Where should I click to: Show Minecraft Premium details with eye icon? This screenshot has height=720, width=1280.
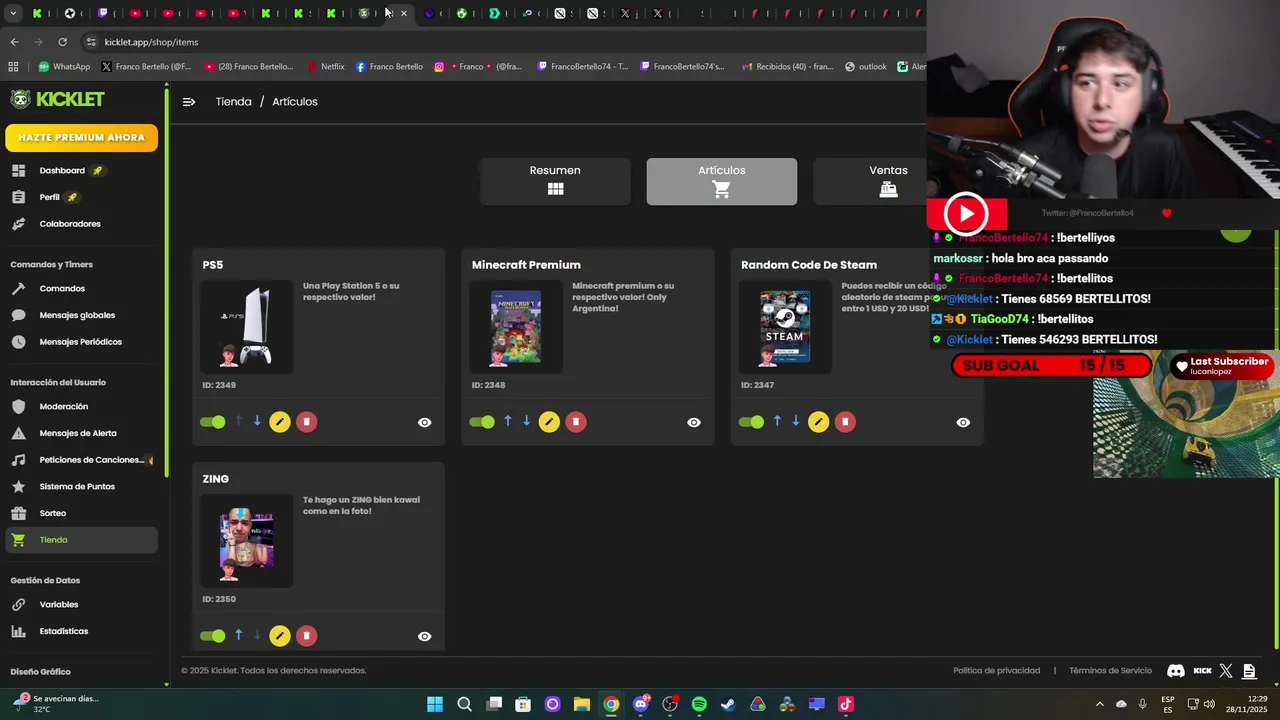(694, 423)
